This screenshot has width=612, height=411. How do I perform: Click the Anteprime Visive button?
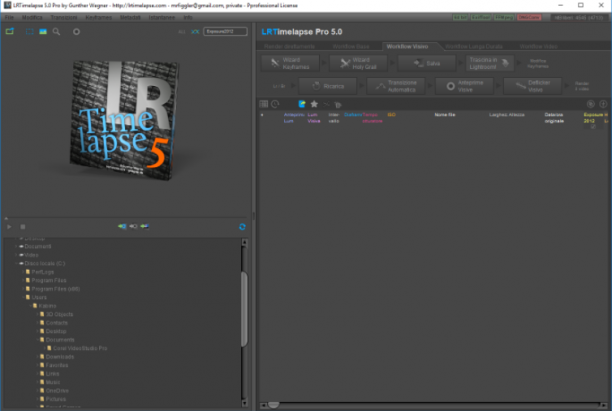click(464, 86)
